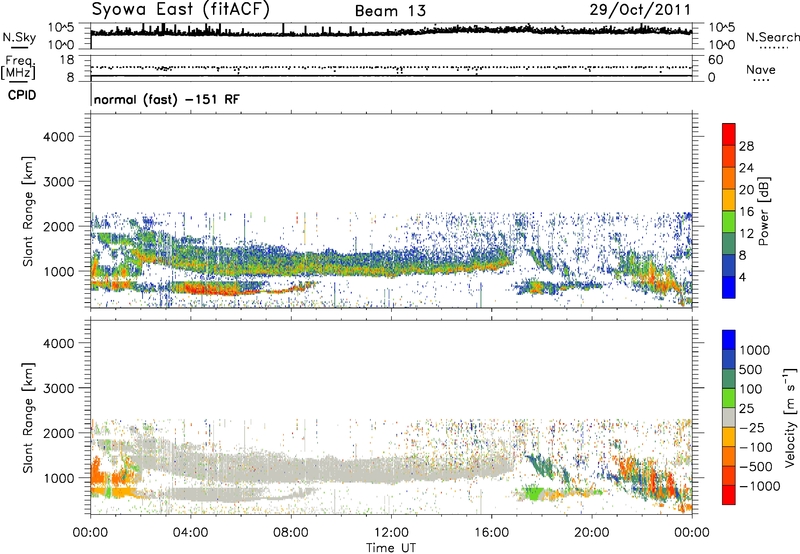Select the light green 12–16 dB Power swatch

pyautogui.click(x=729, y=222)
